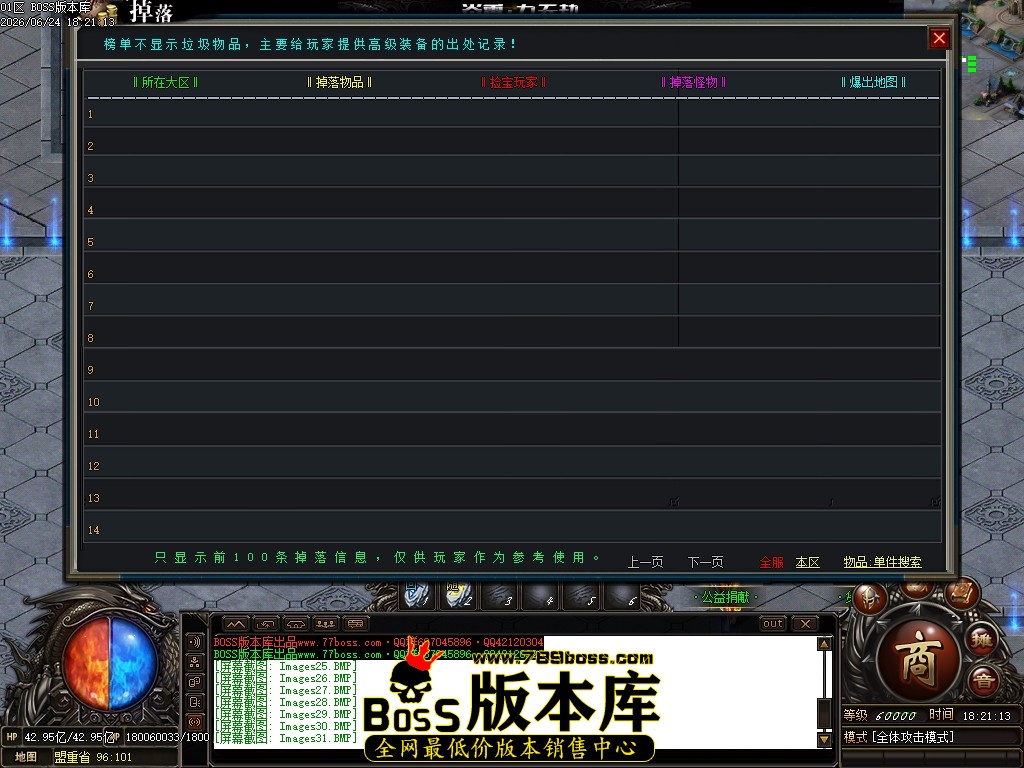The image size is (1024, 768).
Task: Click the mountain-shaped chat toolbar icon
Action: point(236,624)
